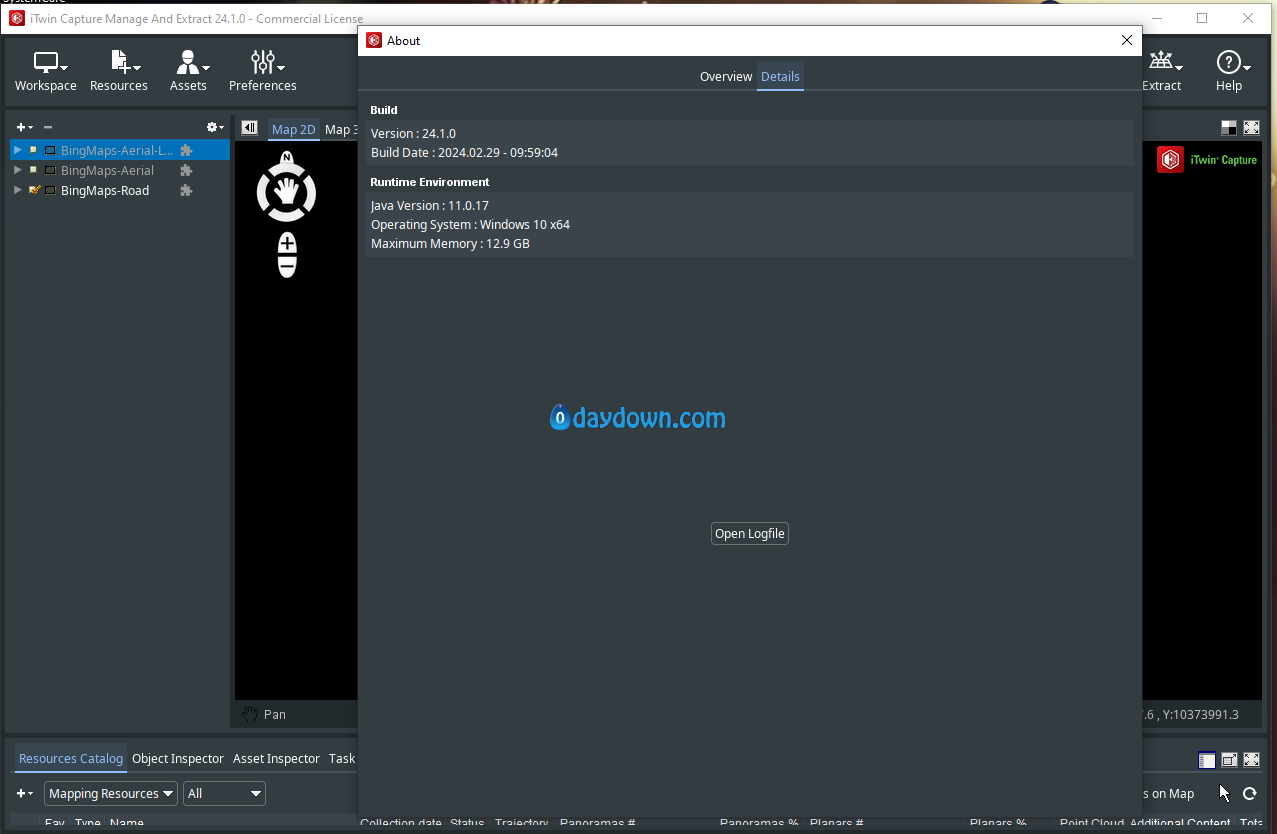Click the layer type icon for BingMaps-Road
The image size is (1277, 834).
pos(51,190)
